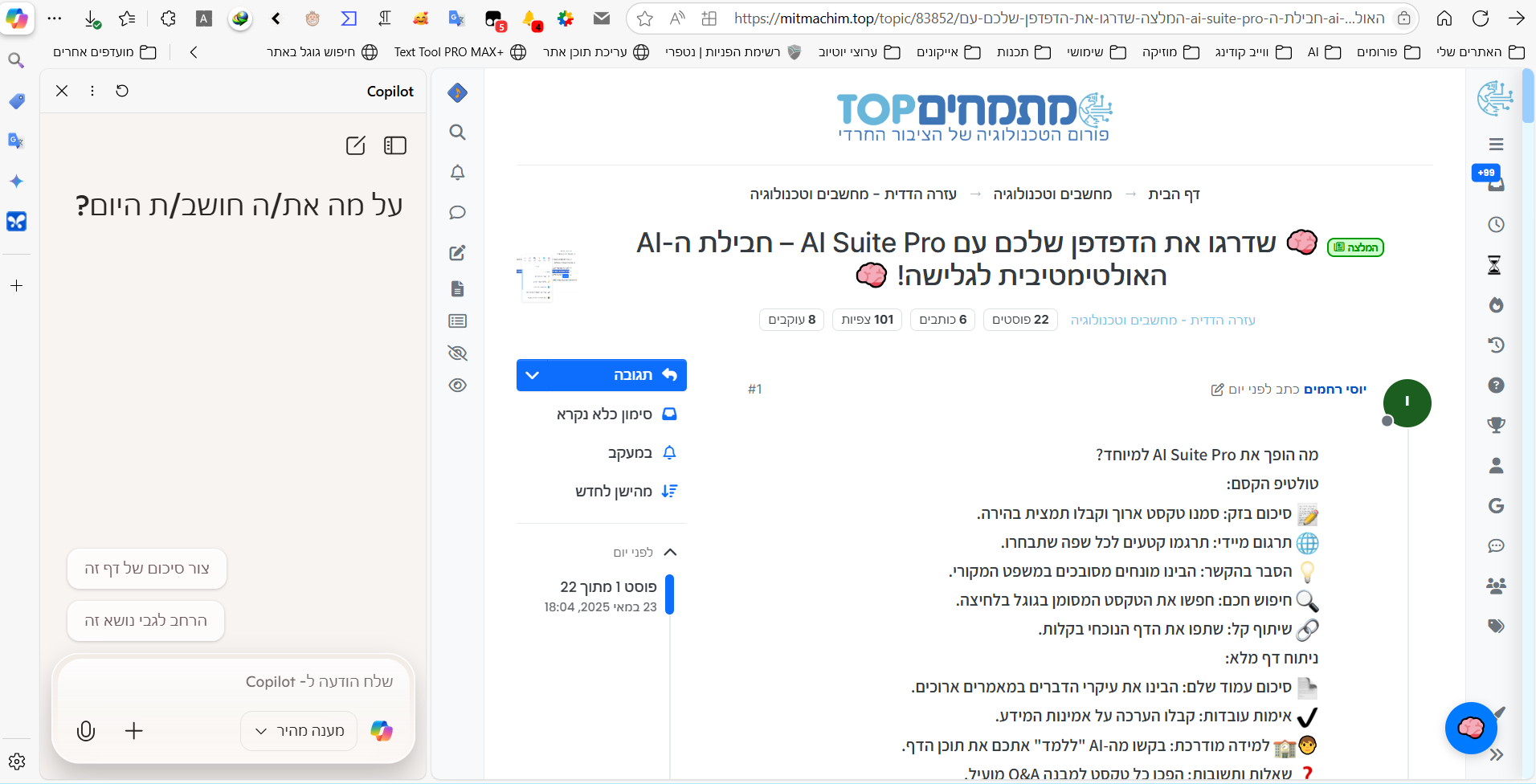
Task: Open the recent clock icon in the right sidebar
Action: (1496, 224)
